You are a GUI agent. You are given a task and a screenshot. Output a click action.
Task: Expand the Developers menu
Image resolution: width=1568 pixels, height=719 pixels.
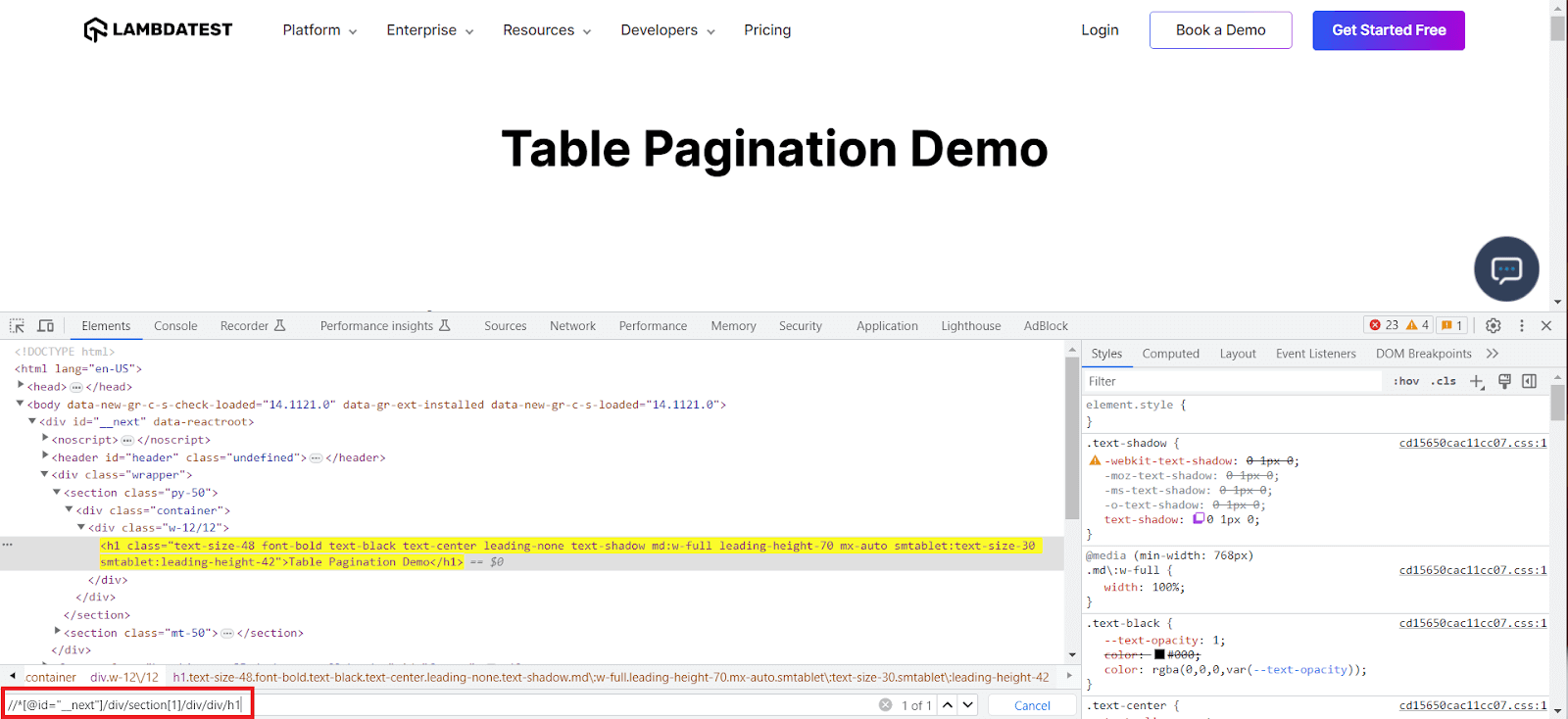coord(667,30)
